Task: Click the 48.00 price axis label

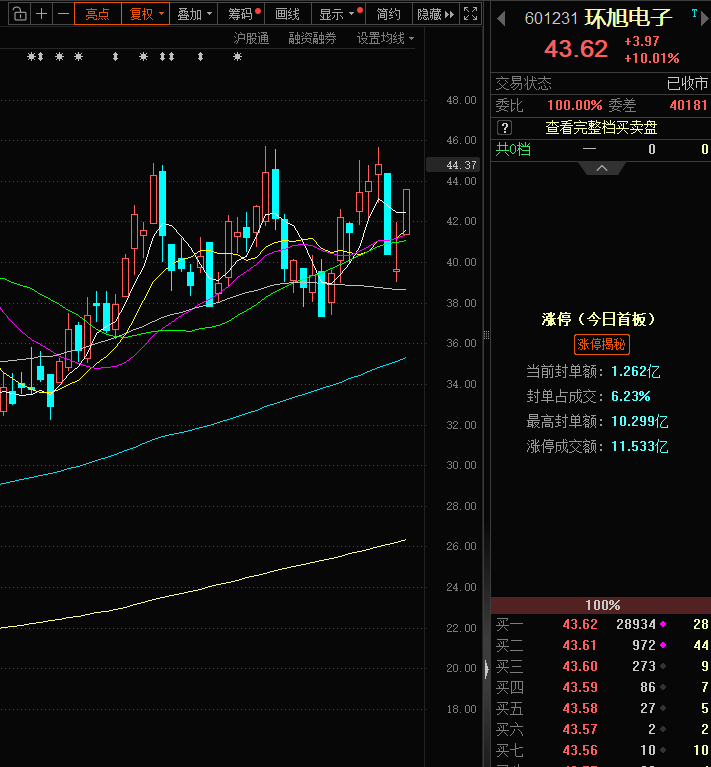Action: (x=461, y=100)
